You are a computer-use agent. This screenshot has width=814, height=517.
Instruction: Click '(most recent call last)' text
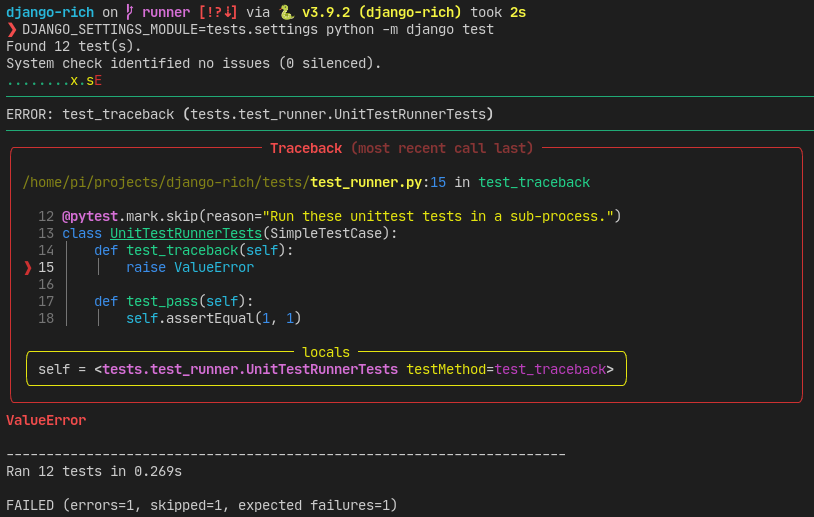pyautogui.click(x=442, y=148)
